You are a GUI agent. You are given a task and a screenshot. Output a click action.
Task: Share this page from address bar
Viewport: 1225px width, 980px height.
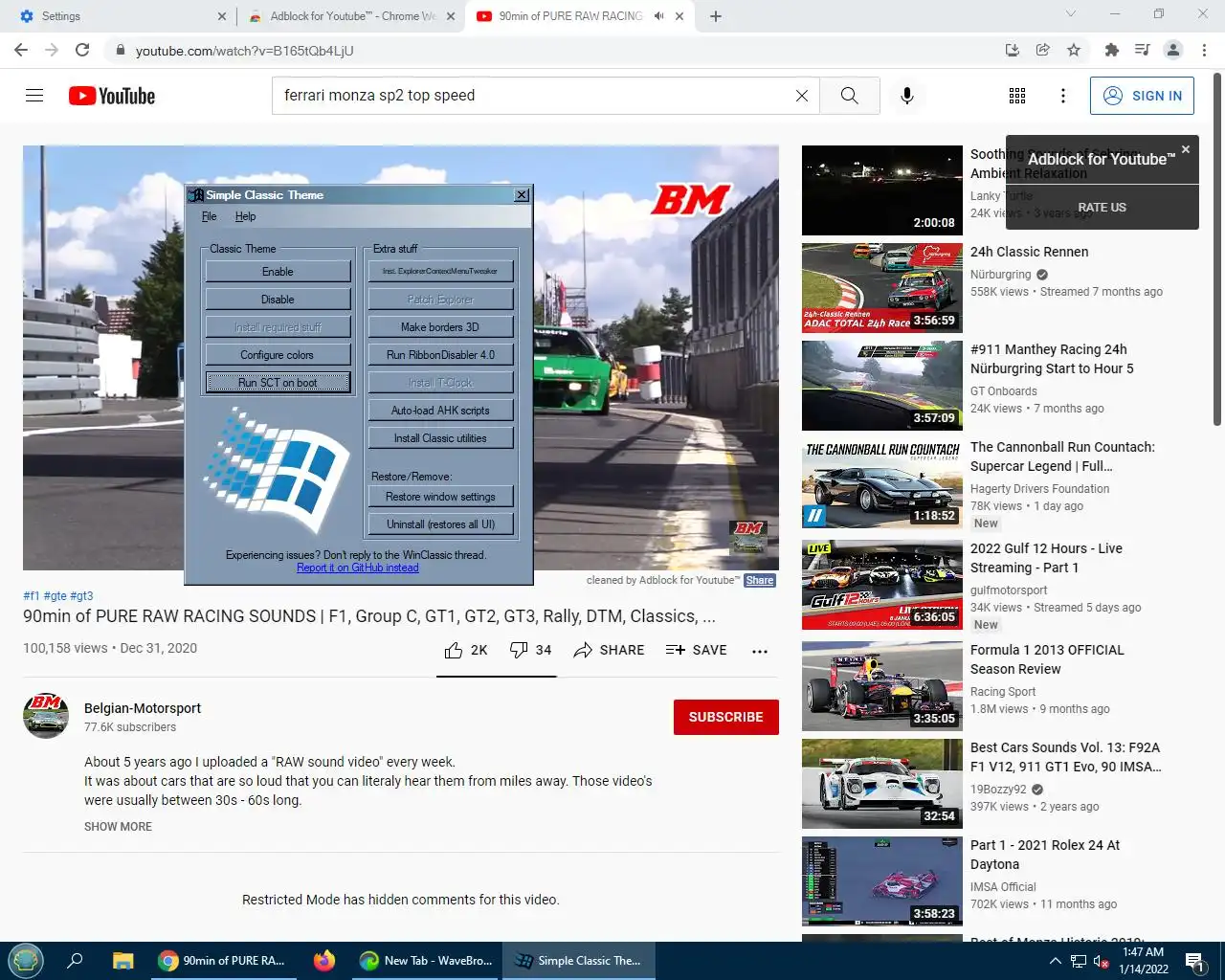[x=1043, y=50]
